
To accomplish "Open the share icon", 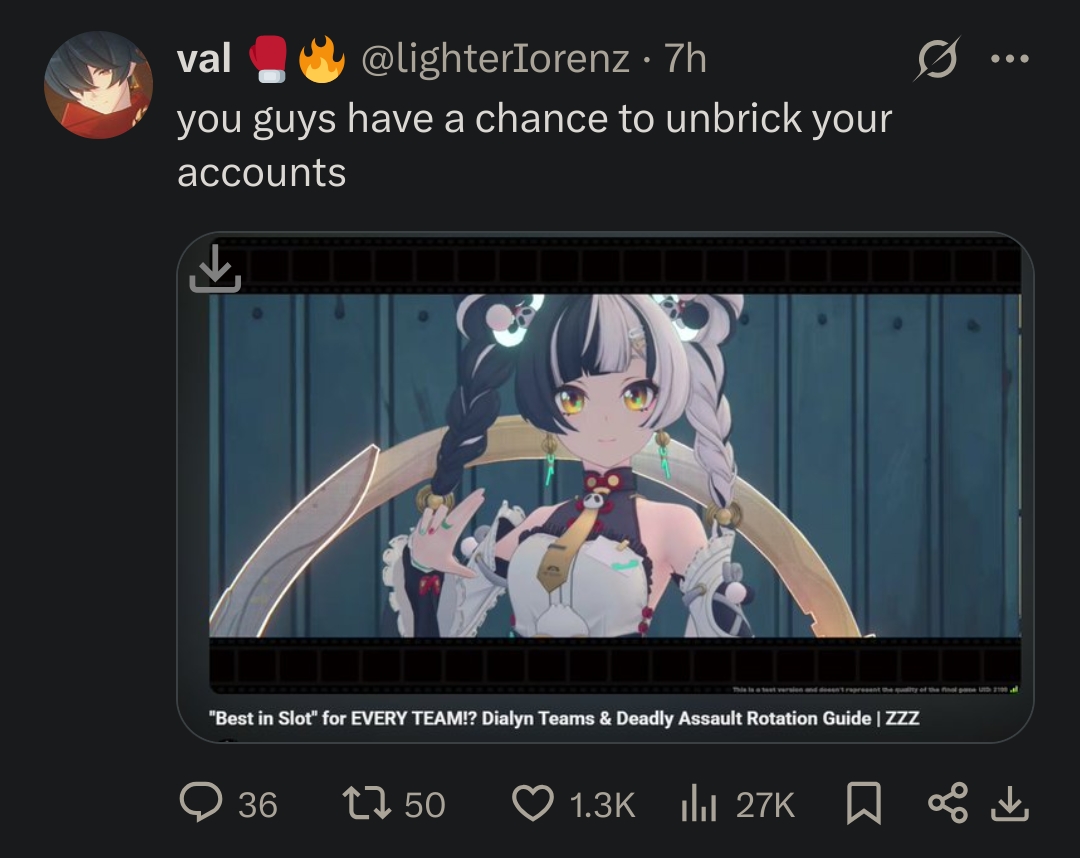I will (948, 803).
